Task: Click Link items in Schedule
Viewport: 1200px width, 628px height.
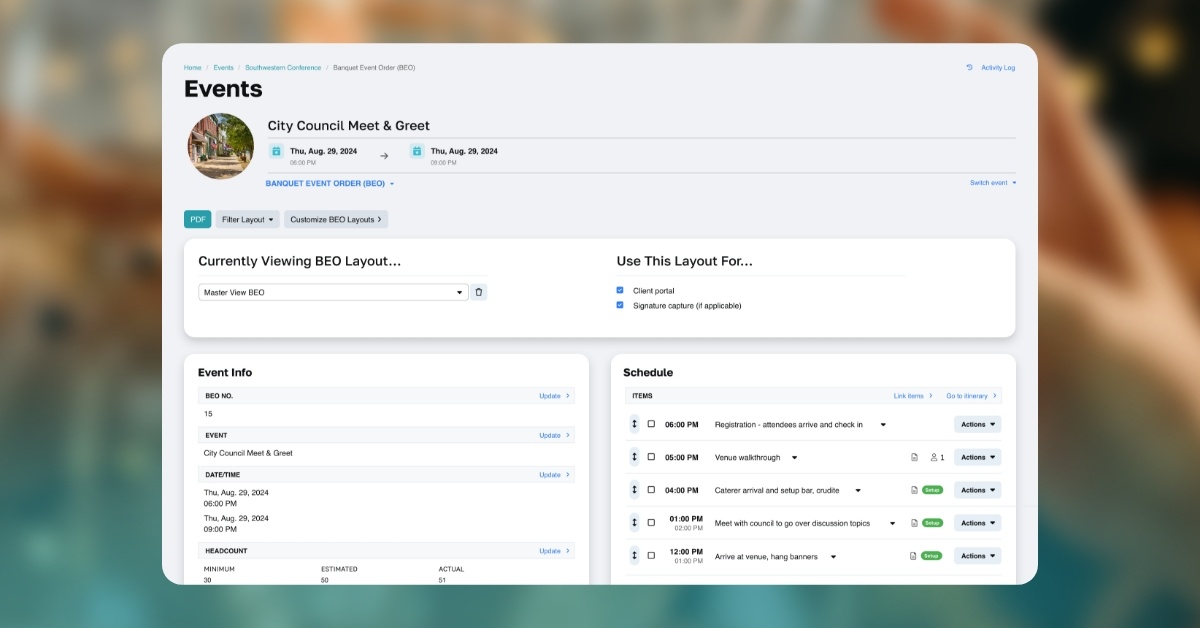Action: (x=913, y=396)
